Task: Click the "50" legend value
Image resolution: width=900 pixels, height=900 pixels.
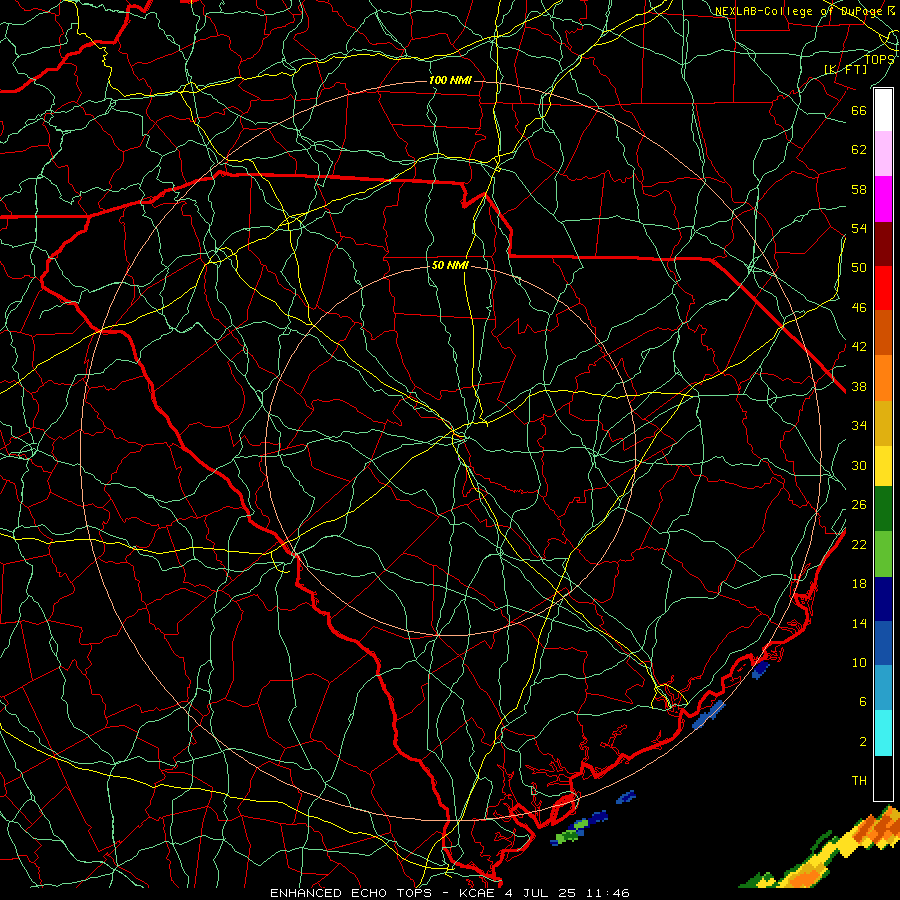Action: coord(859,268)
